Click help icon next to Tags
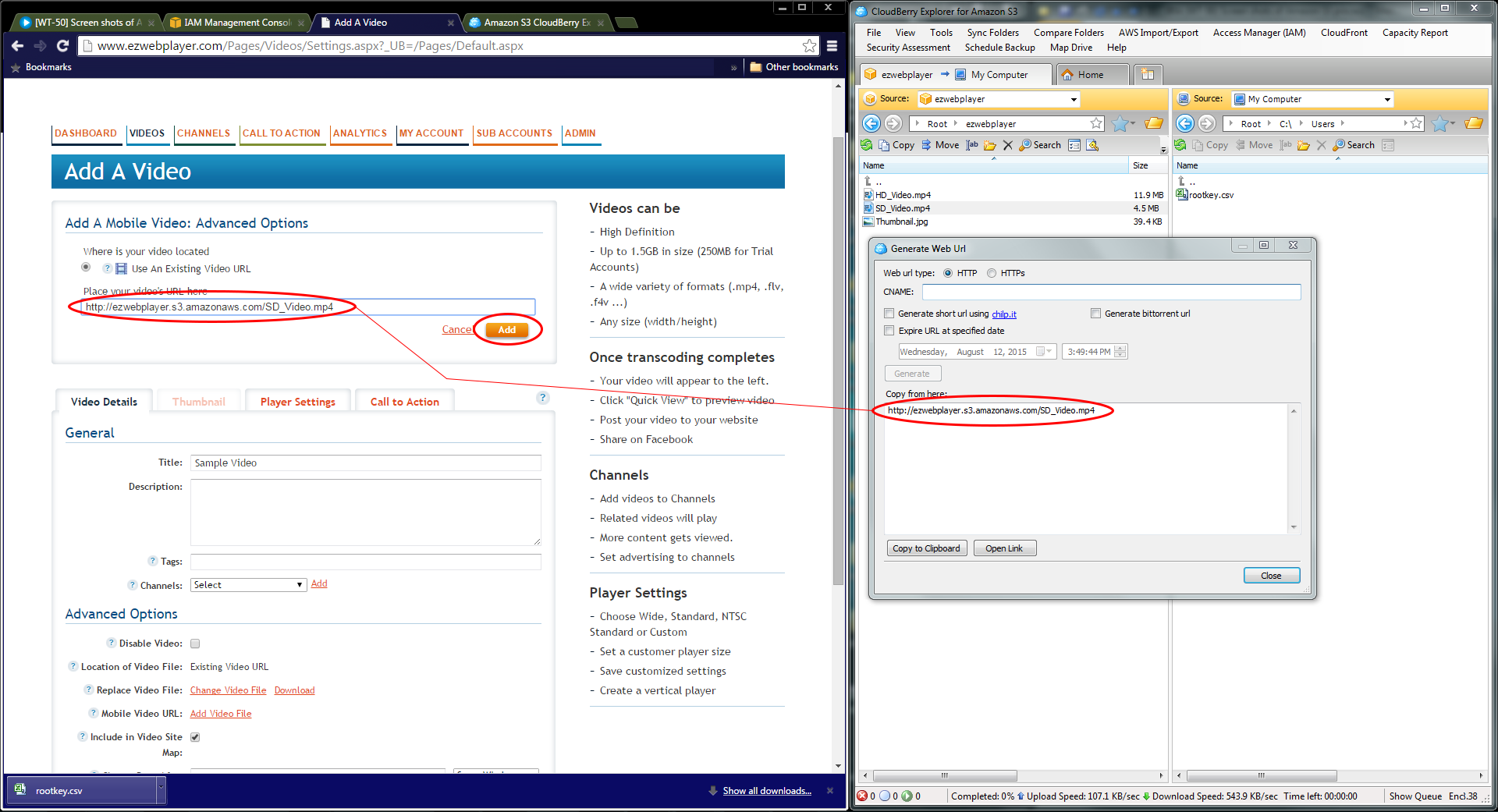Image resolution: width=1498 pixels, height=812 pixels. point(153,561)
